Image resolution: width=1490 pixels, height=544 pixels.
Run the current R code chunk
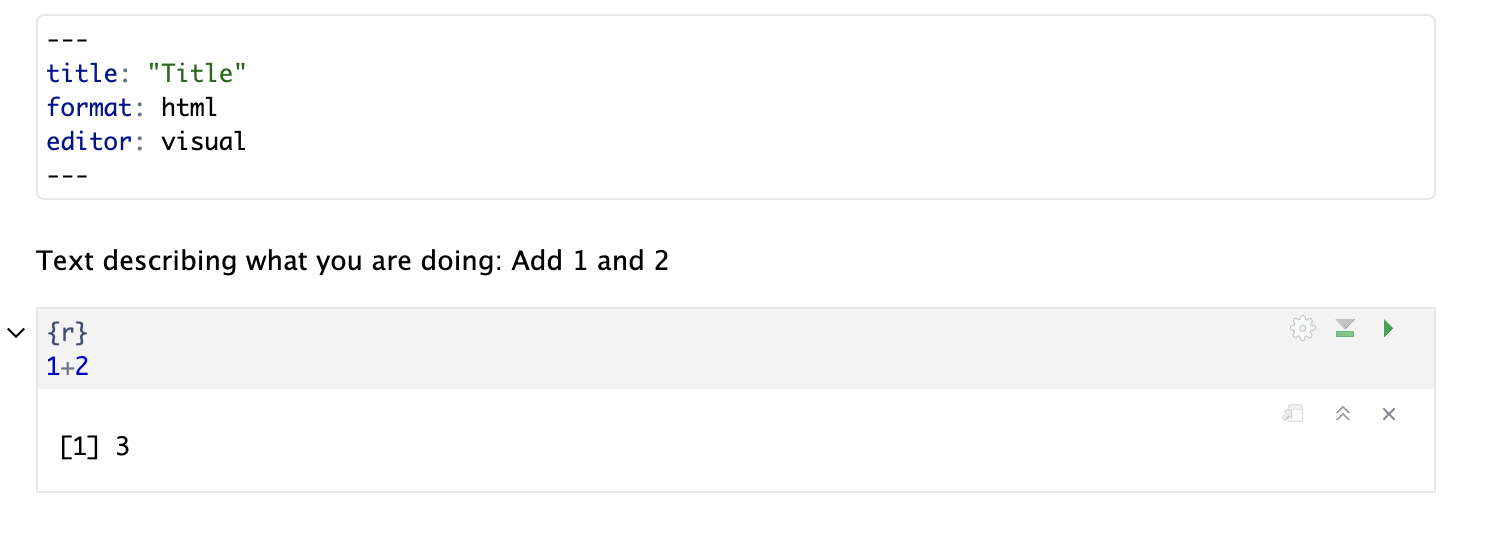tap(1388, 328)
